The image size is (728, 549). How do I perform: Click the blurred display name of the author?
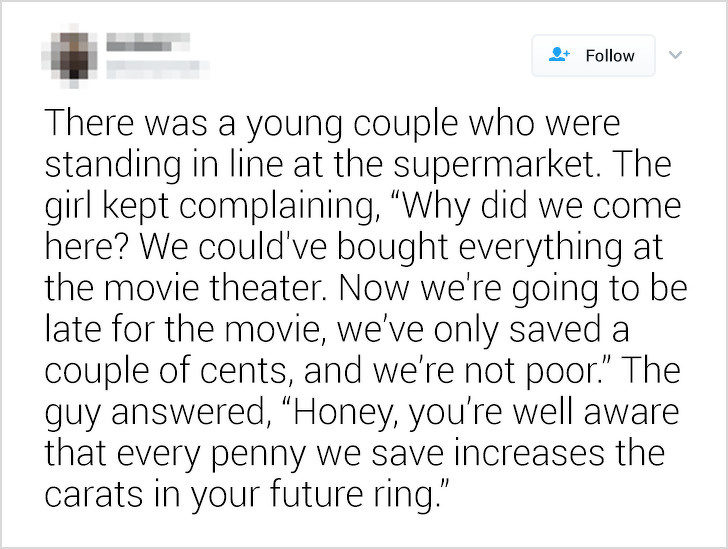[148, 42]
